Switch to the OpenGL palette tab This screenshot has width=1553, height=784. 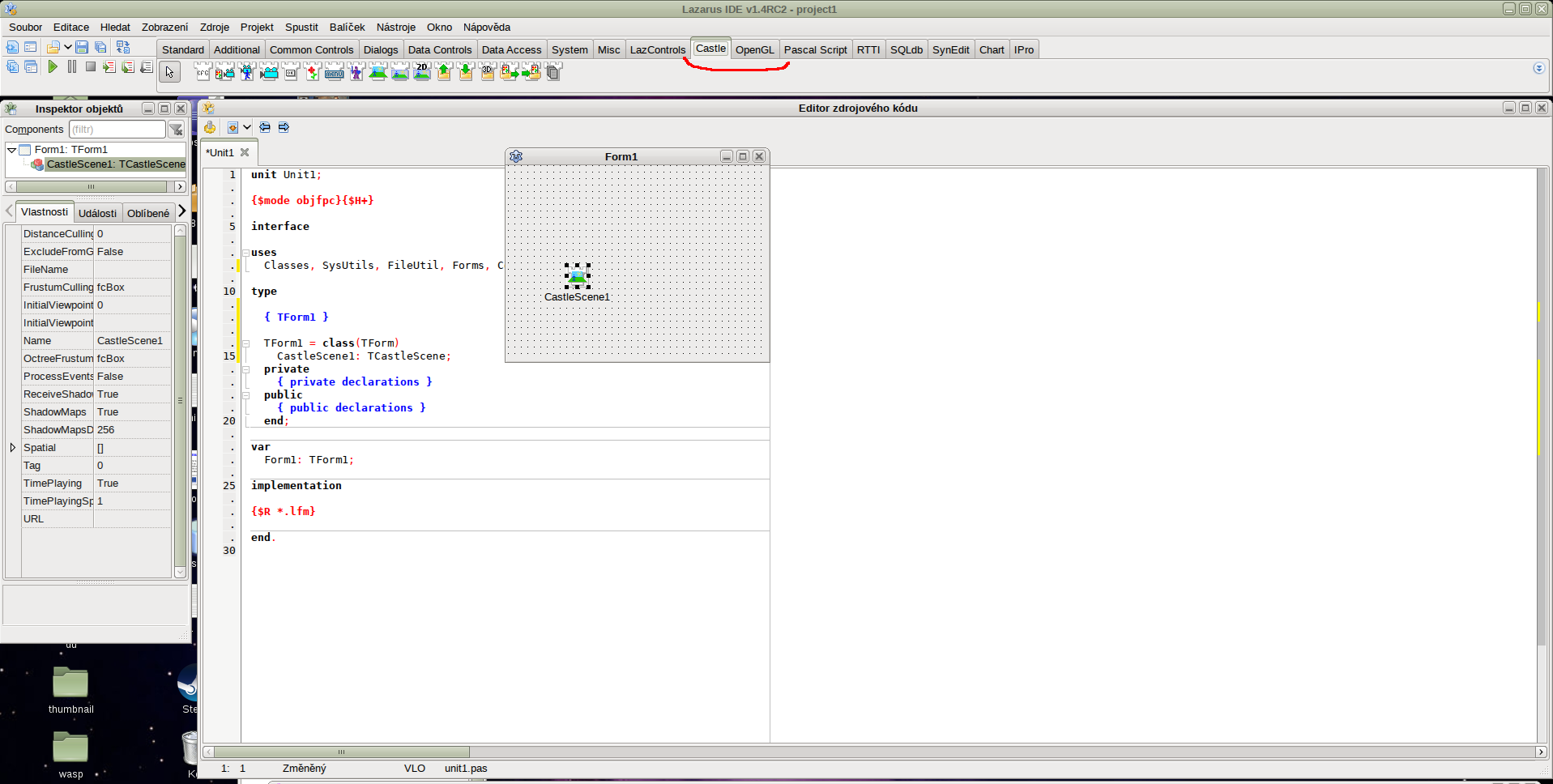pos(754,49)
